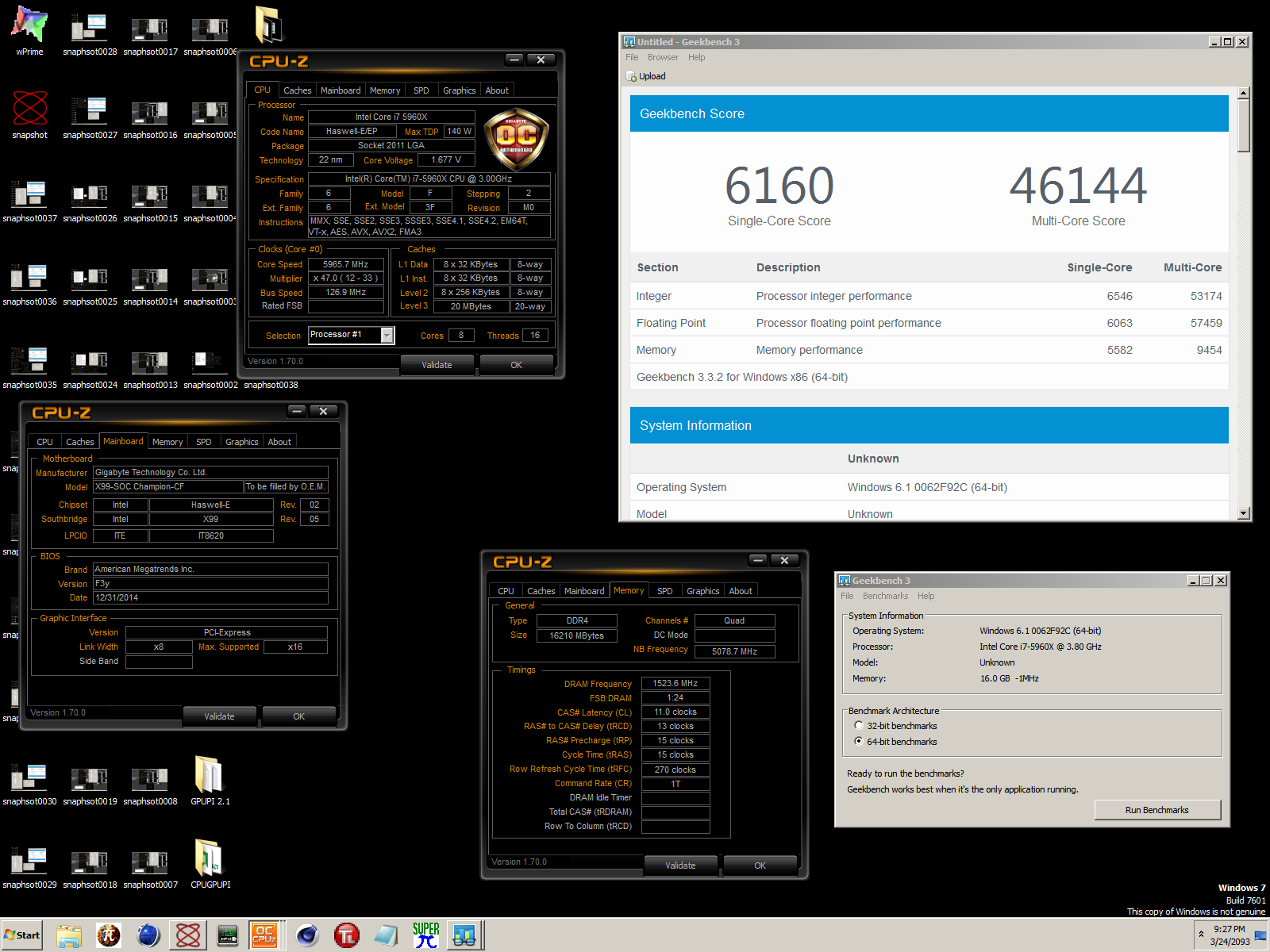The width and height of the screenshot is (1270, 952).
Task: Click the Memory performance result row
Action: (x=929, y=350)
